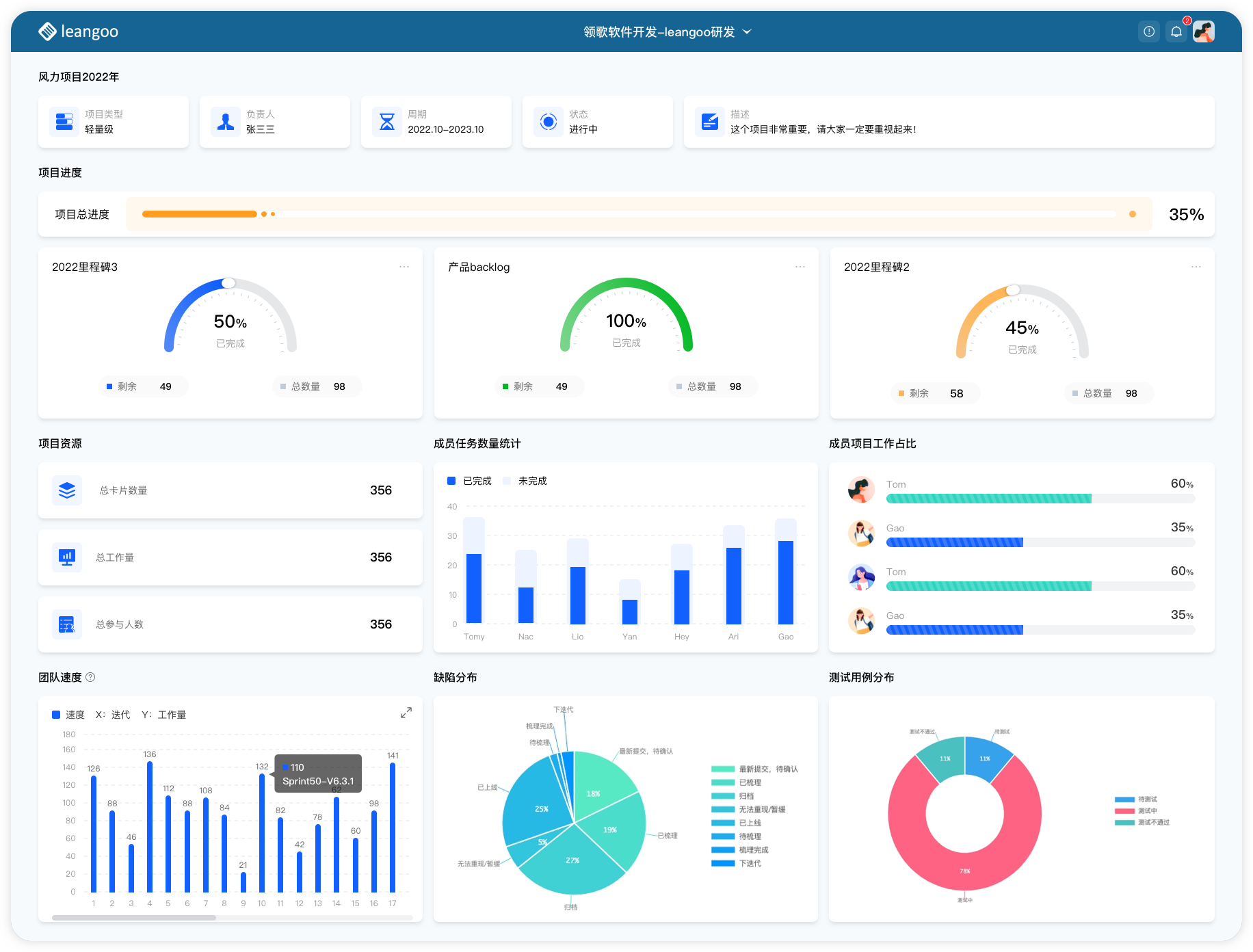The image size is (1253, 952).
Task: Toggle 未完成 legend in member task chart
Action: (525, 481)
